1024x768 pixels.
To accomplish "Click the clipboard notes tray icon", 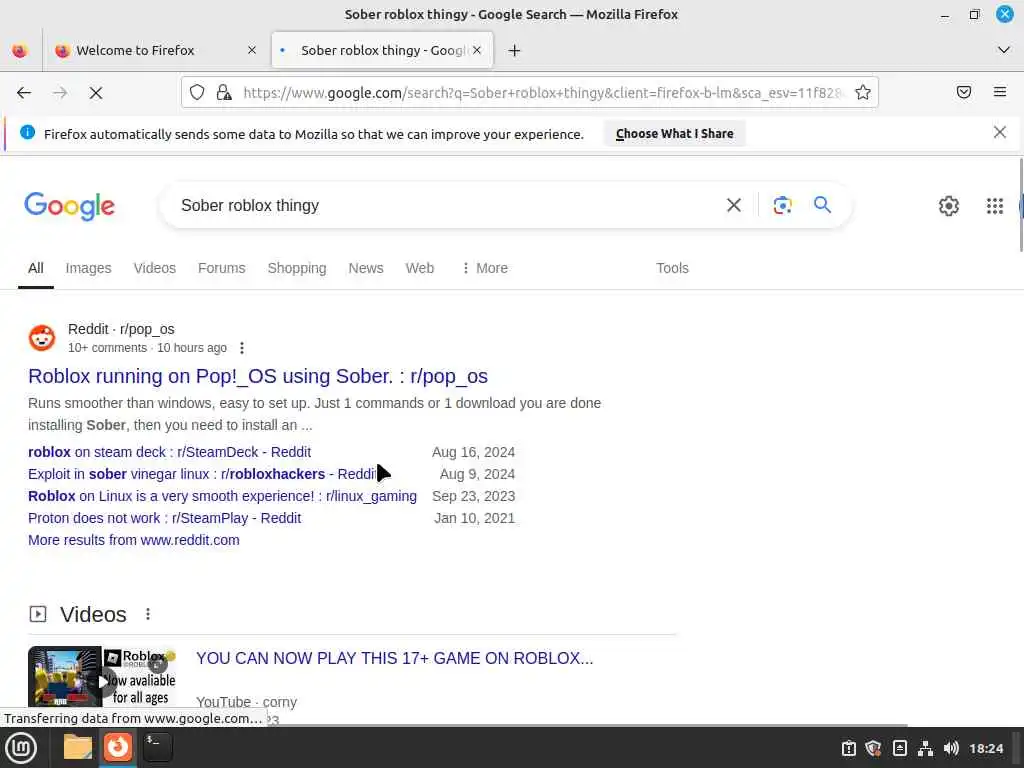I will click(899, 748).
